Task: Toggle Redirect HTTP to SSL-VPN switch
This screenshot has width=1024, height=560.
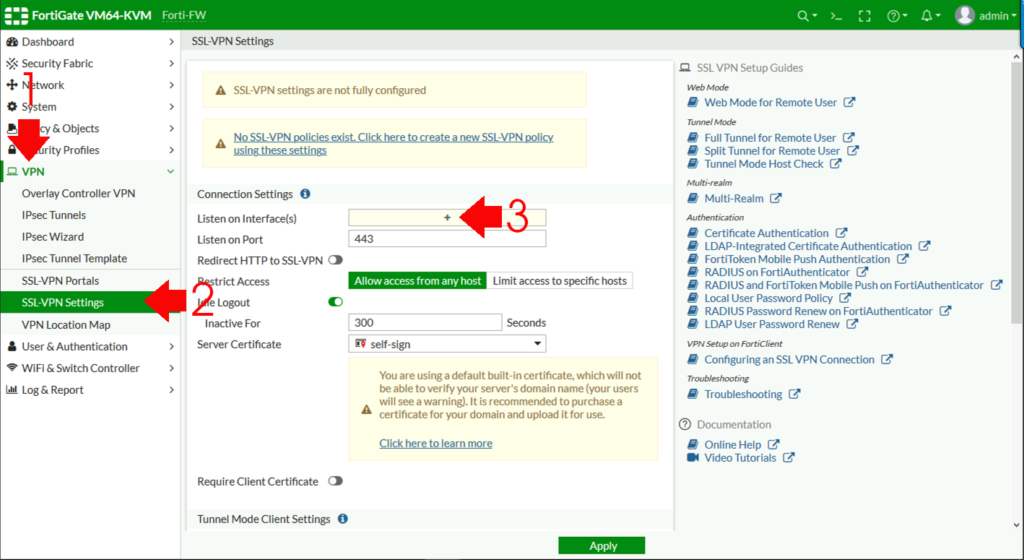Action: [x=335, y=260]
